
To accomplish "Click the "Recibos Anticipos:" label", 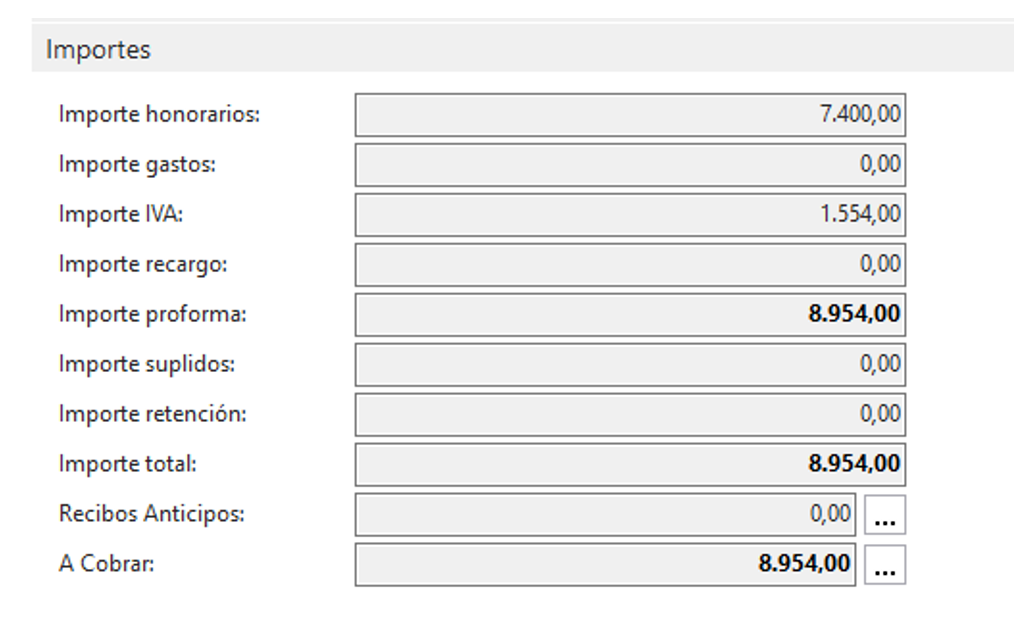I will tap(151, 515).
